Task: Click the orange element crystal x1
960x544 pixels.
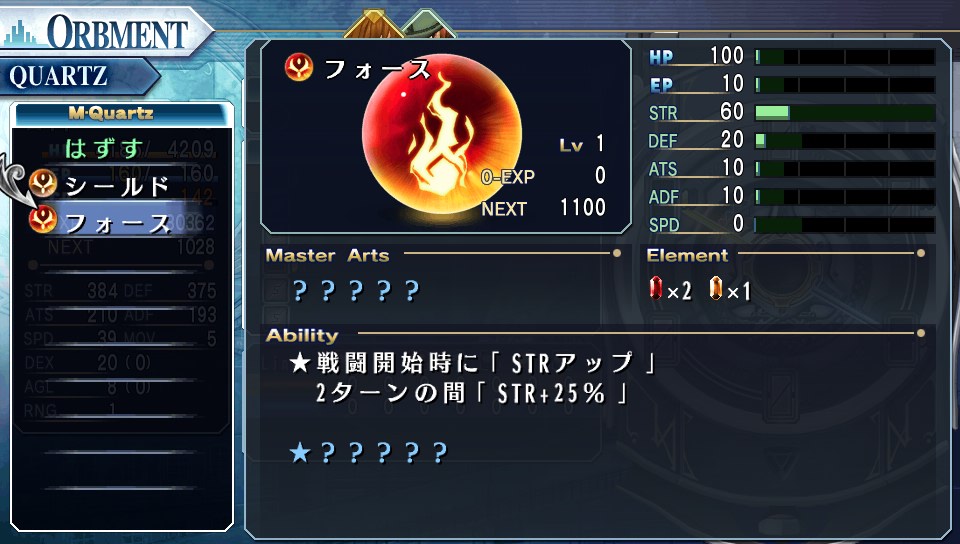Action: coord(716,288)
